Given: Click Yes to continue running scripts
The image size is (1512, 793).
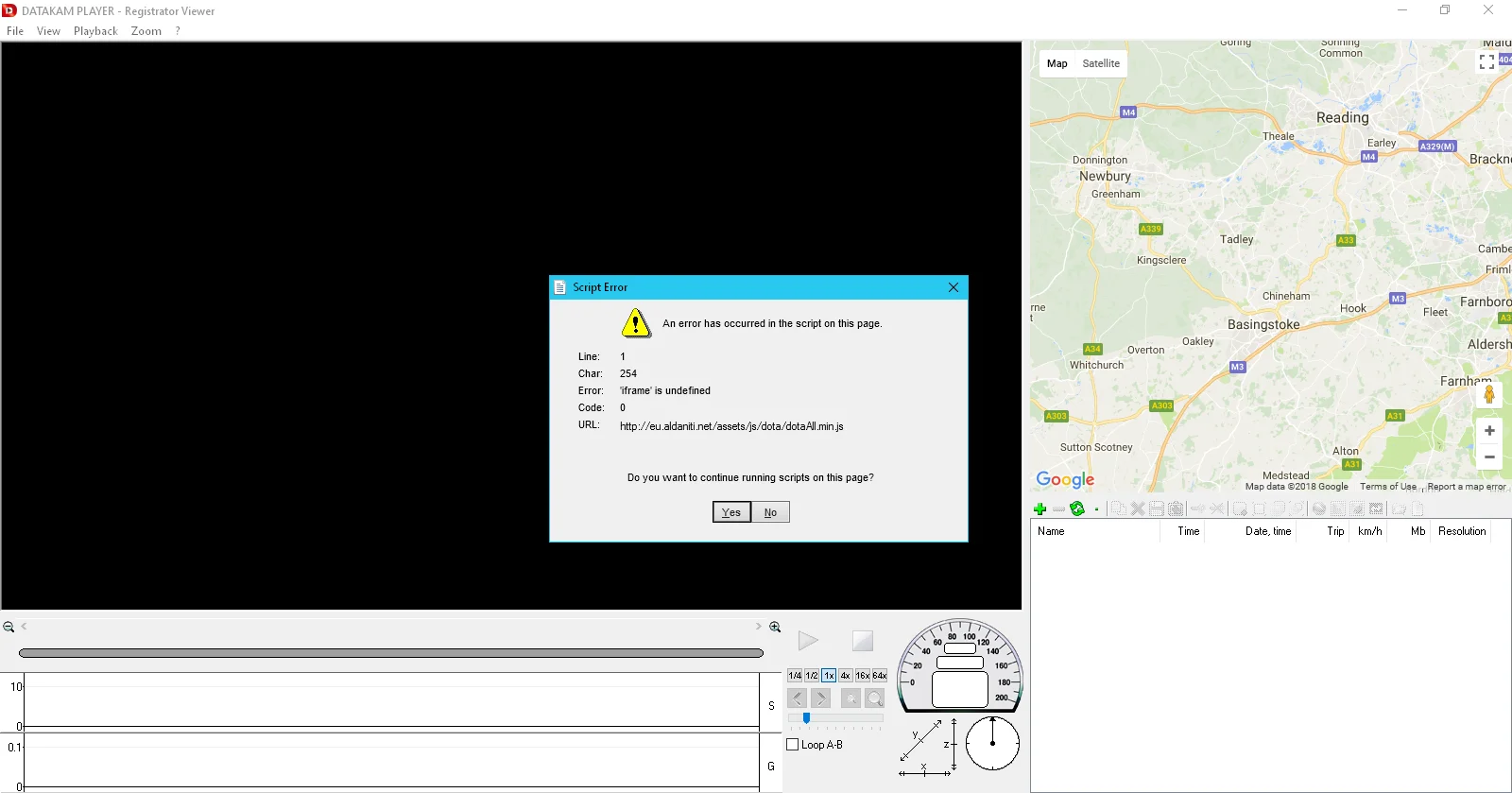Looking at the screenshot, I should tap(731, 512).
